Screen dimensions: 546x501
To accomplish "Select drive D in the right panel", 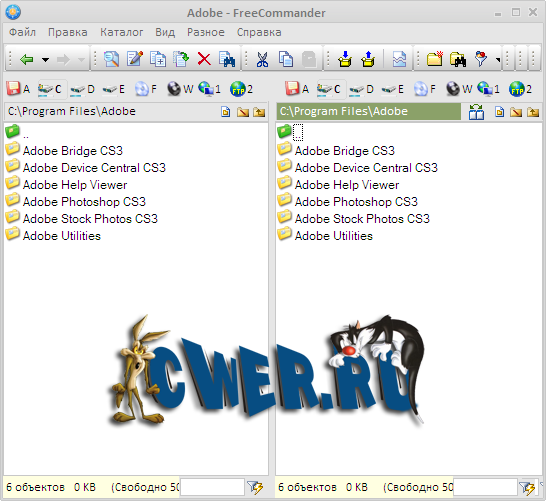I will (x=361, y=89).
